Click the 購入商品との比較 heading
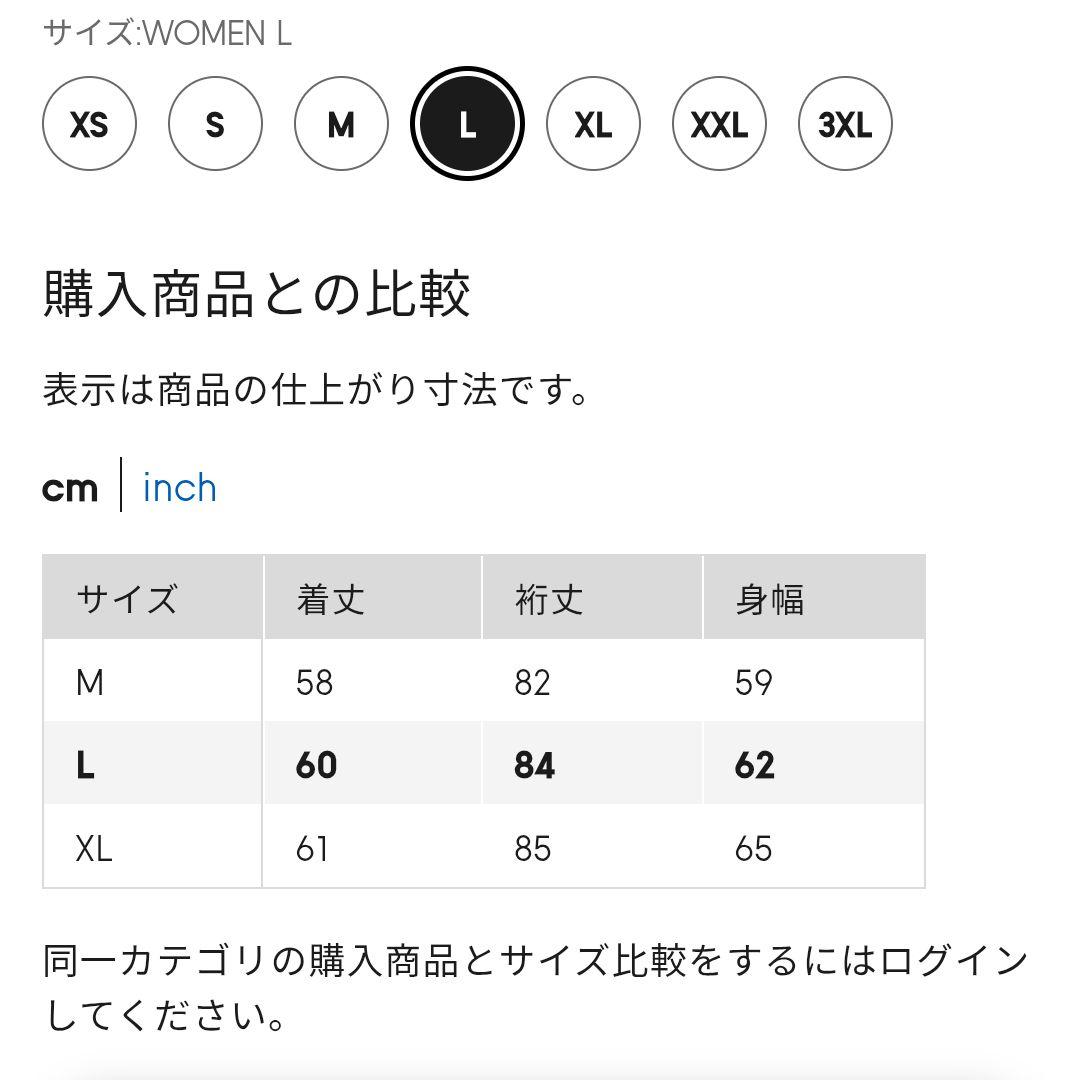The image size is (1080, 1080). click(256, 295)
